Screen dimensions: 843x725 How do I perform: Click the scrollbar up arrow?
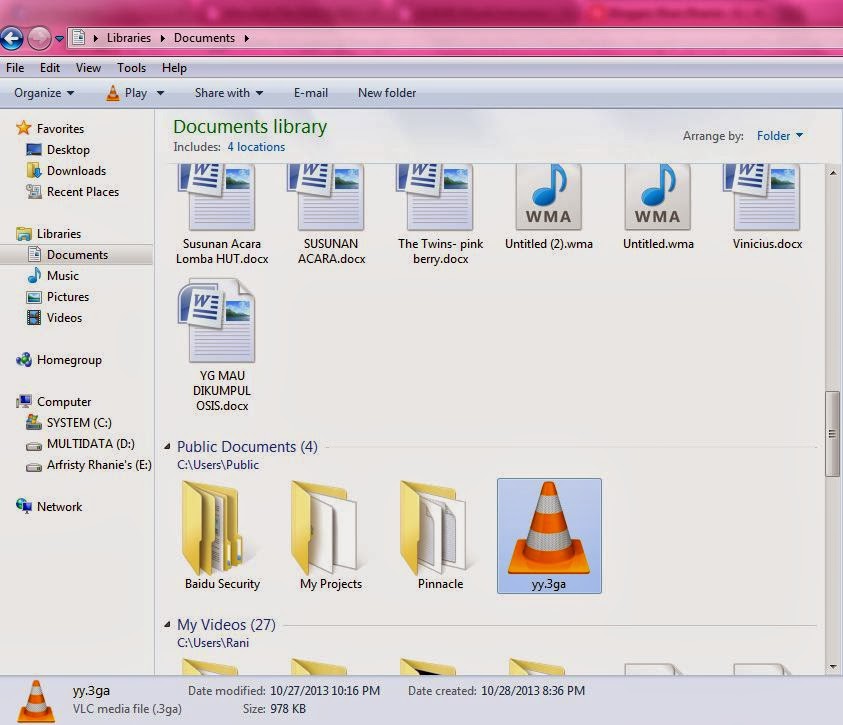click(833, 173)
